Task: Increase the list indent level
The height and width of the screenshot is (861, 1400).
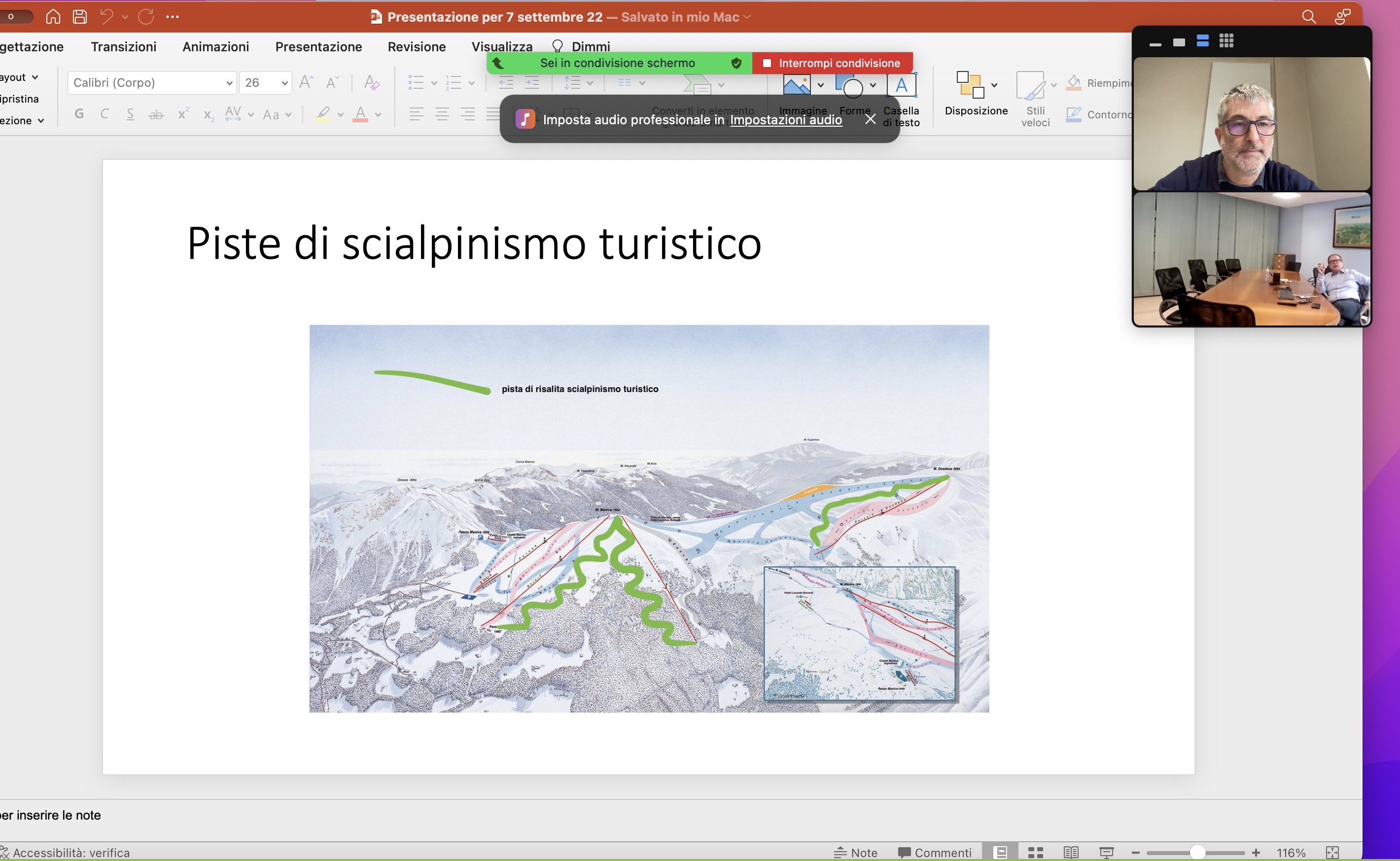Action: click(531, 82)
